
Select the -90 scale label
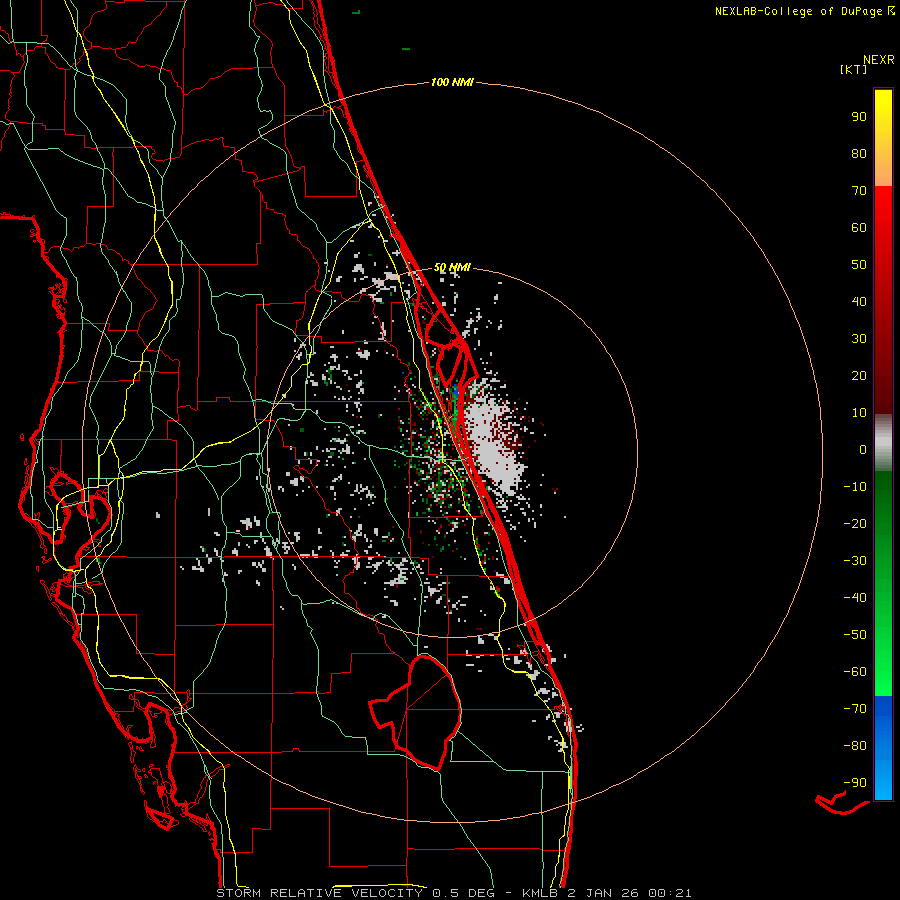tap(855, 783)
